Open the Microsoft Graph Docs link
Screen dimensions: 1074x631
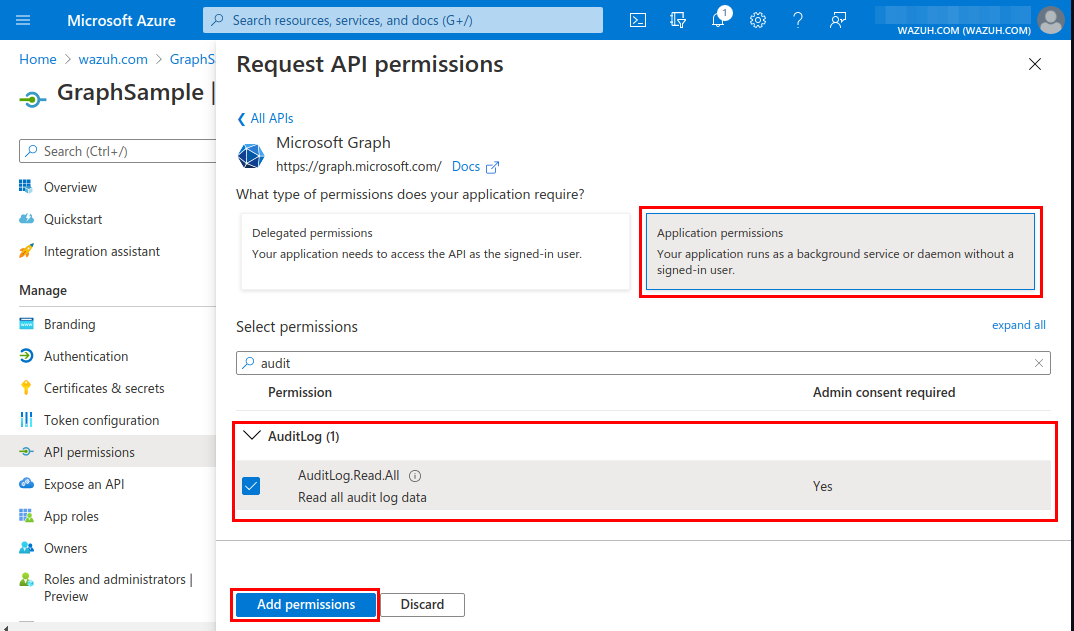coord(466,166)
